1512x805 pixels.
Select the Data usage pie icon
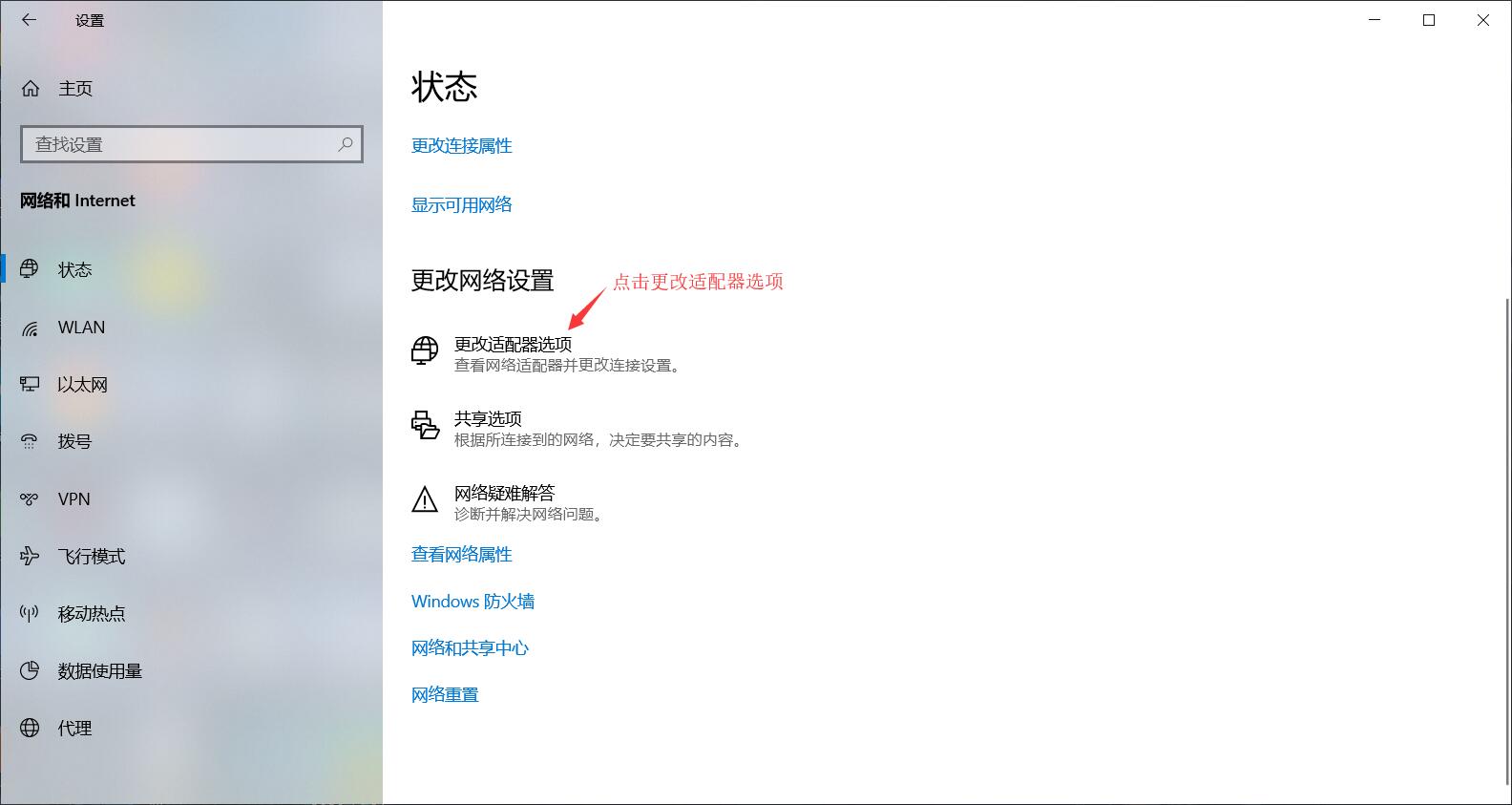tap(30, 670)
